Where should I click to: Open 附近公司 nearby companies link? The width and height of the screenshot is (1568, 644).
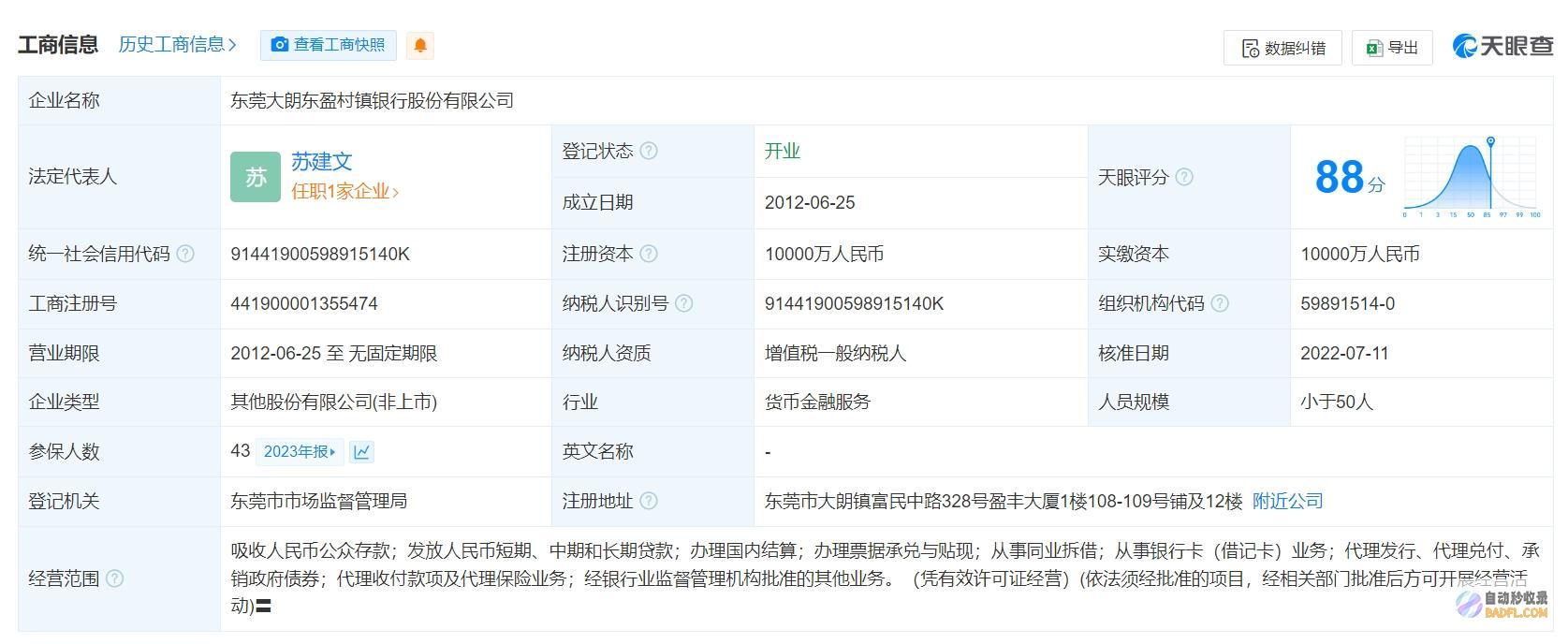(x=1288, y=501)
